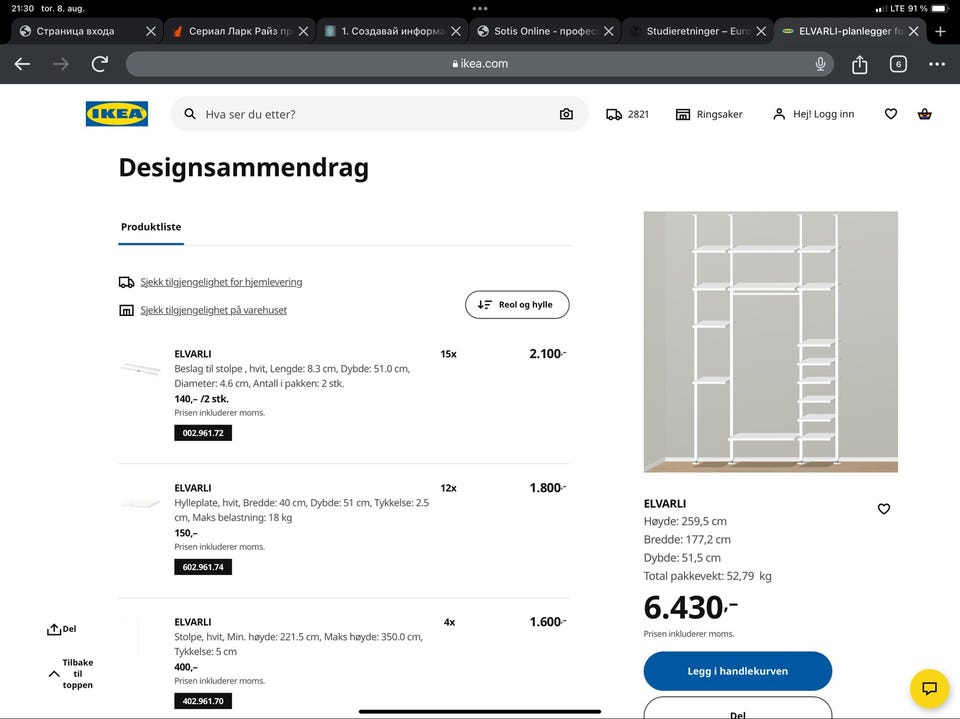Open camera visual search icon
960x719 pixels.
[566, 114]
